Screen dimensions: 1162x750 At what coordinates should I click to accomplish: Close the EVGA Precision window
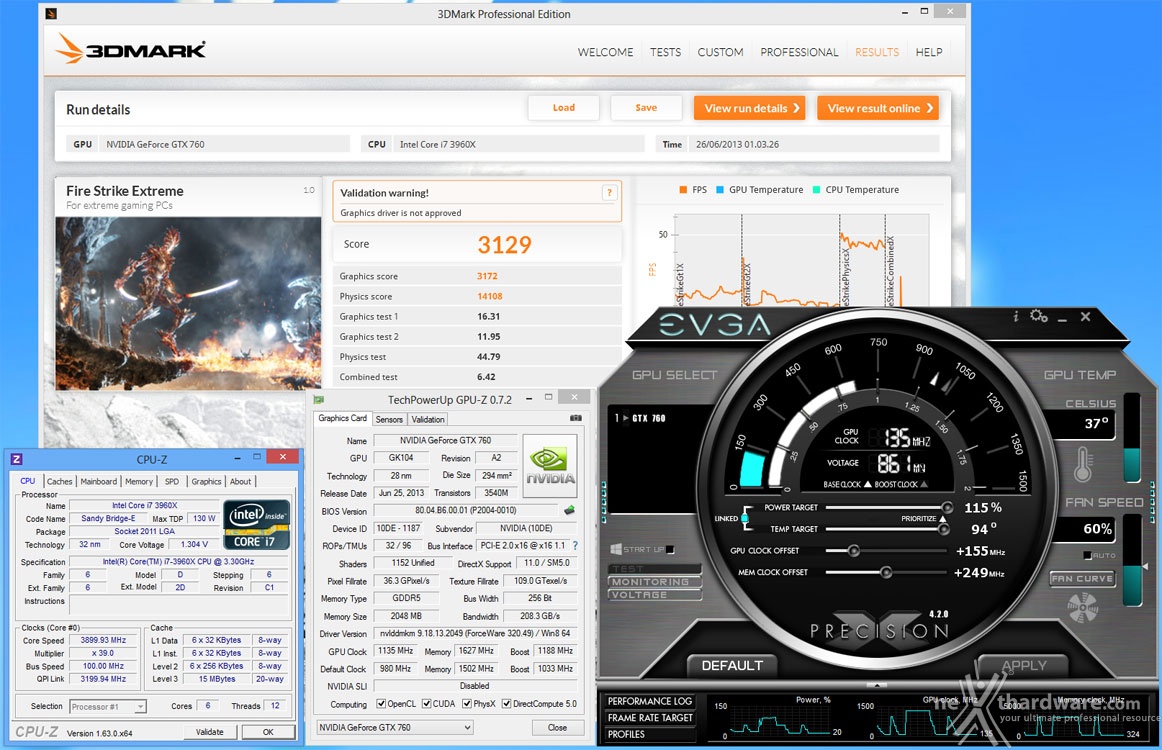tap(1086, 316)
